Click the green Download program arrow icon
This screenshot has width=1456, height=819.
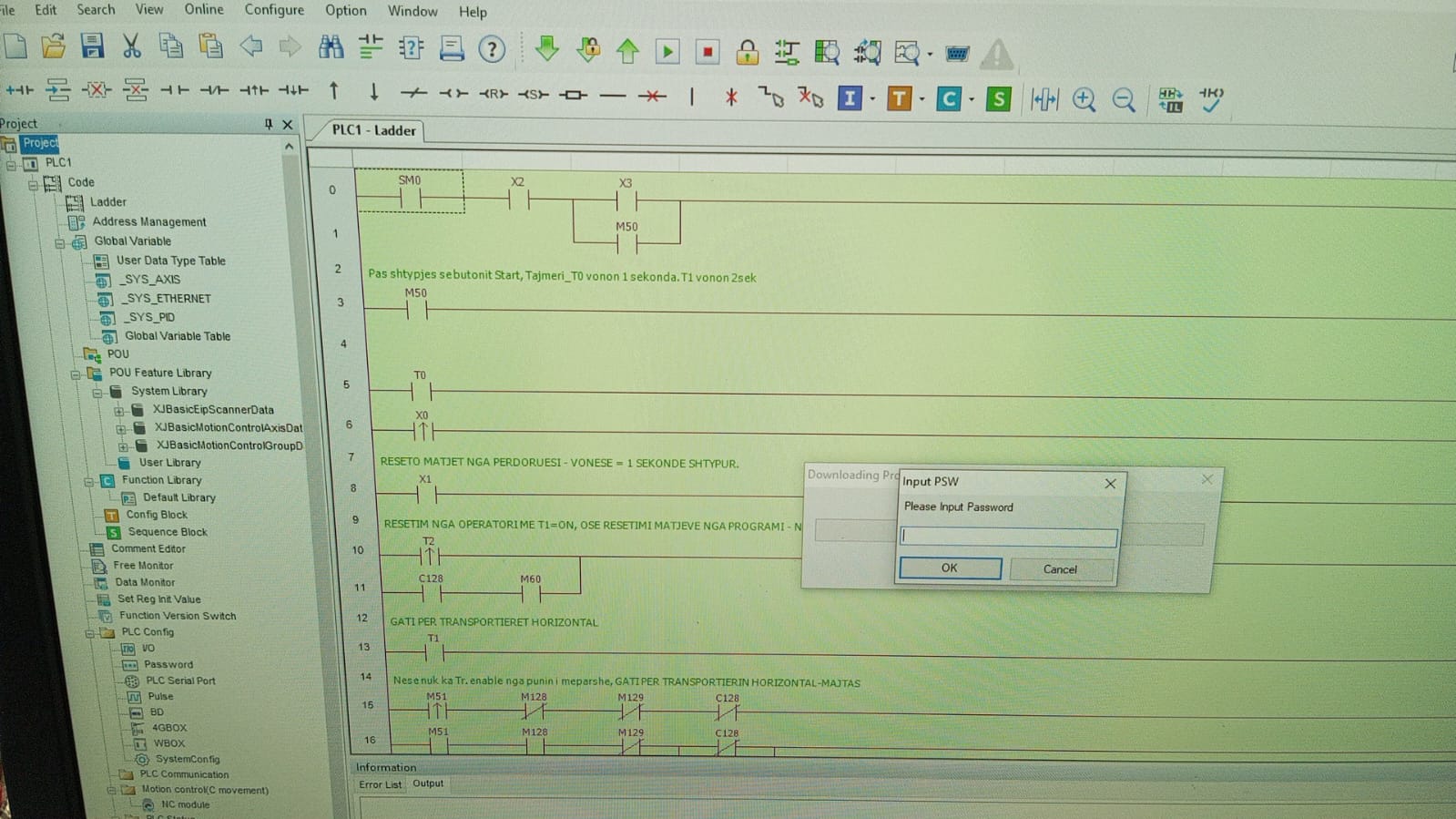coord(546,49)
